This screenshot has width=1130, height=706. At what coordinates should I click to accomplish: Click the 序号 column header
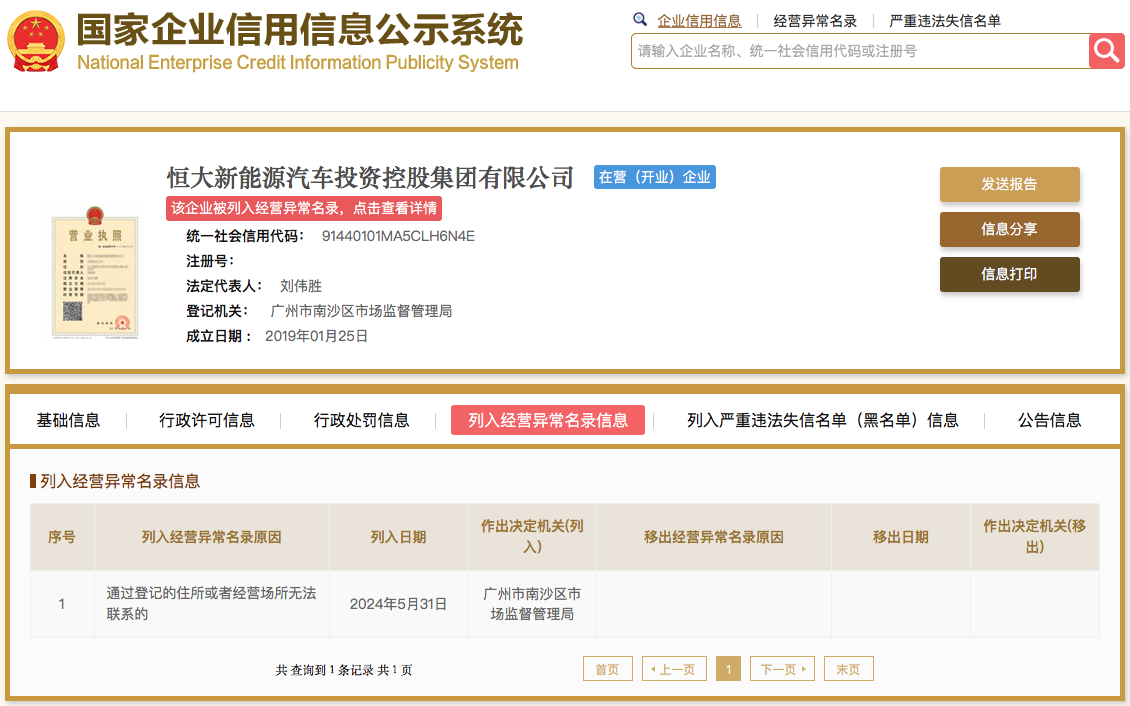[62, 537]
